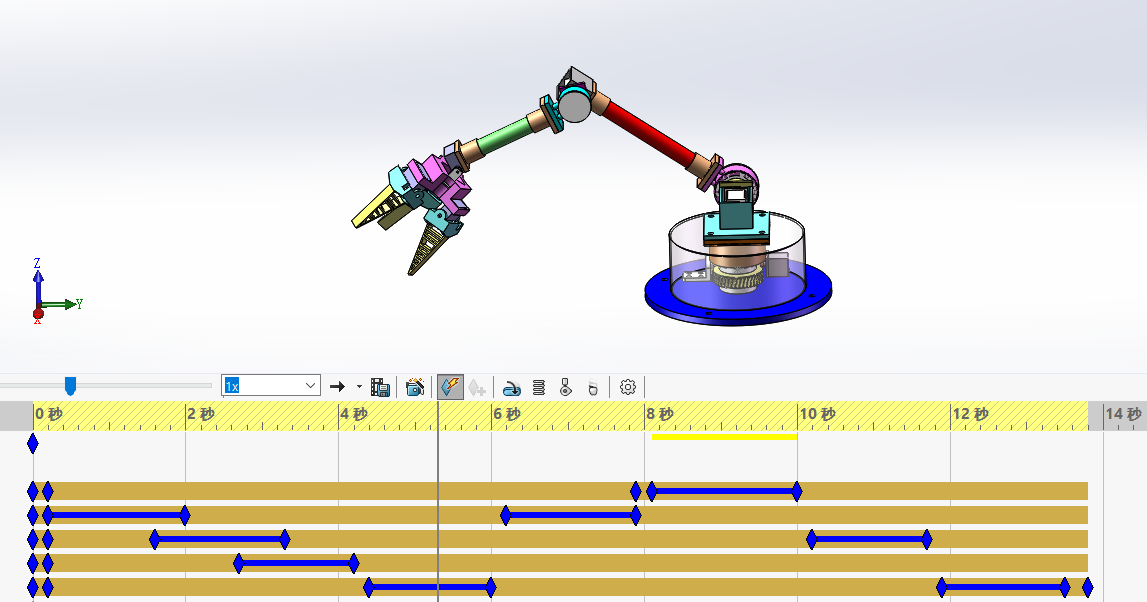Expand the playback mode arrow dropdown

tap(359, 386)
